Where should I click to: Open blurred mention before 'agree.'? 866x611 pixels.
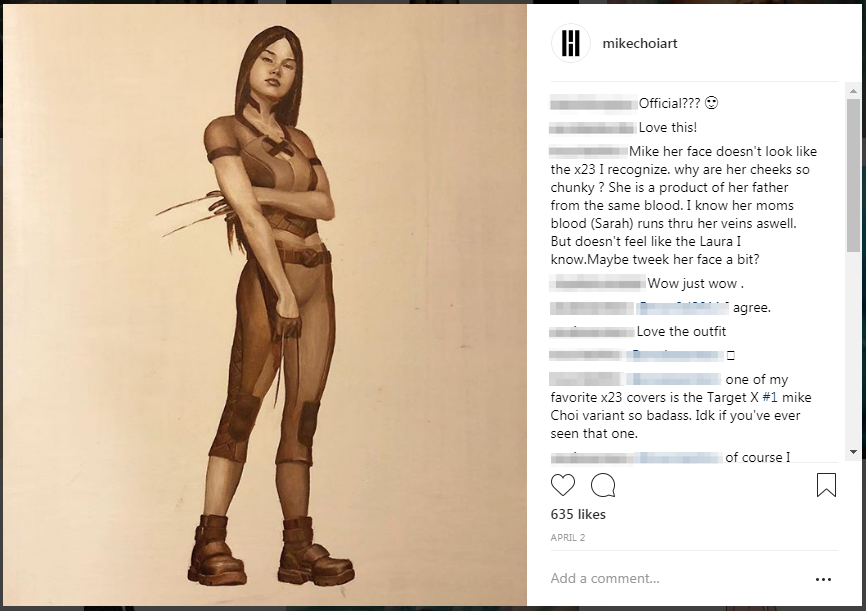tap(683, 308)
